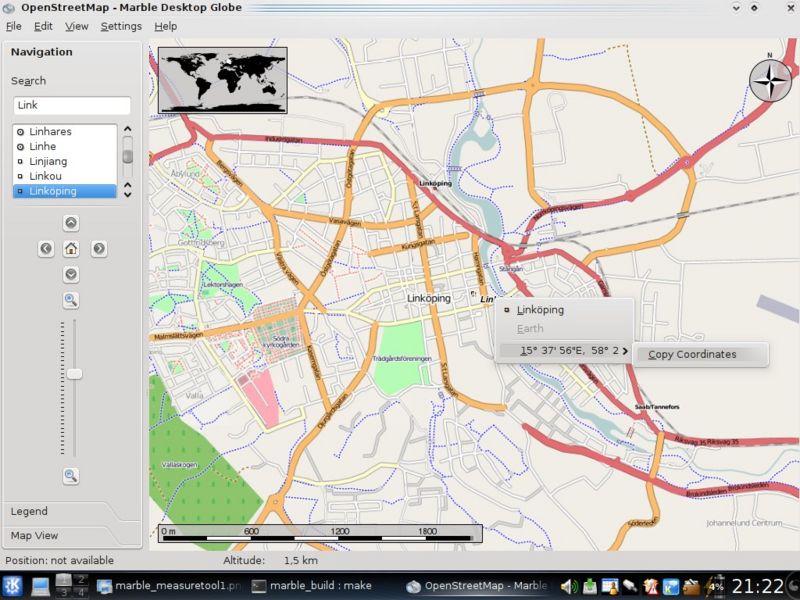Screen dimensions: 800x600
Task: Click the world overview minimap thumbnail
Action: (222, 79)
